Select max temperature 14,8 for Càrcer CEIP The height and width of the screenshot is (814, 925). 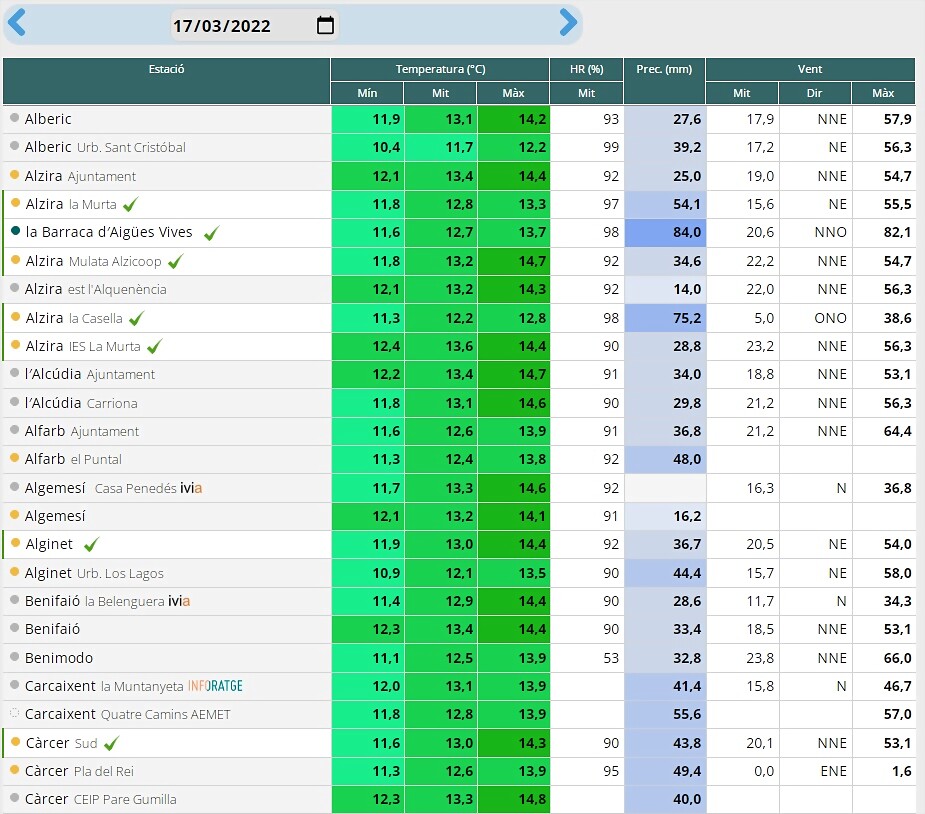513,799
